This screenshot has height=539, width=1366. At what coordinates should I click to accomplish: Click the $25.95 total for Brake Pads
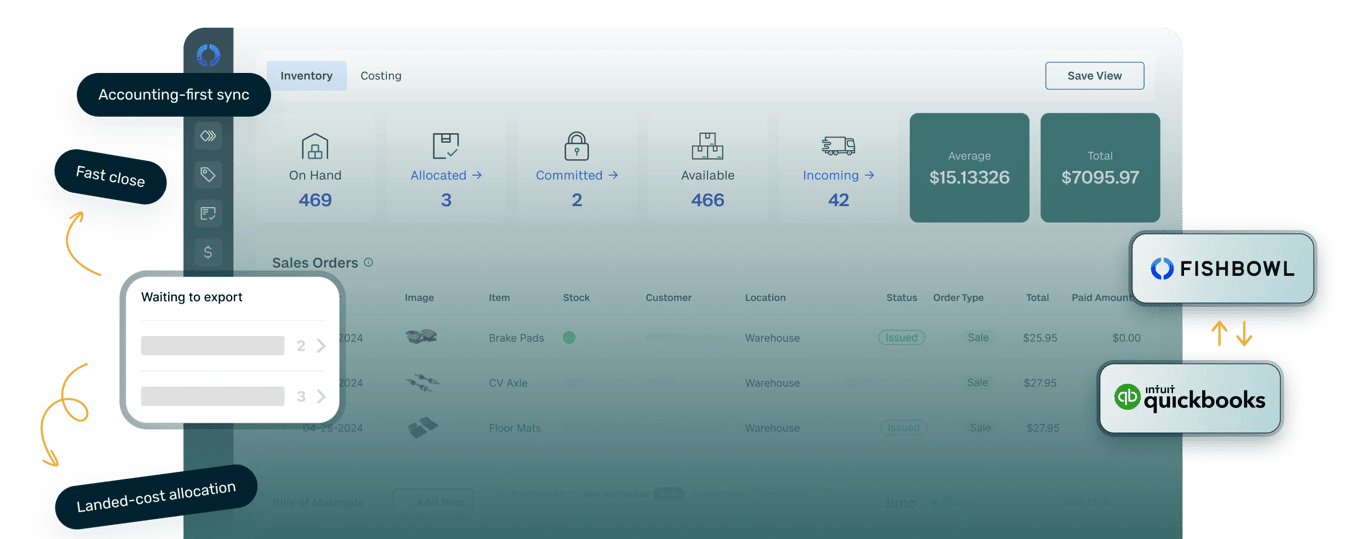click(1040, 338)
